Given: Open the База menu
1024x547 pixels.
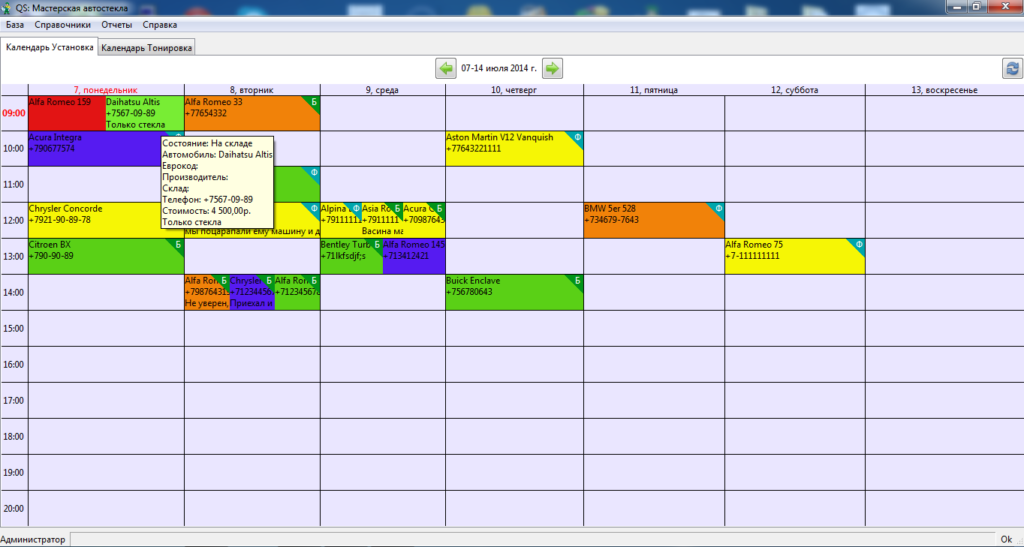Looking at the screenshot, I should coord(15,25).
